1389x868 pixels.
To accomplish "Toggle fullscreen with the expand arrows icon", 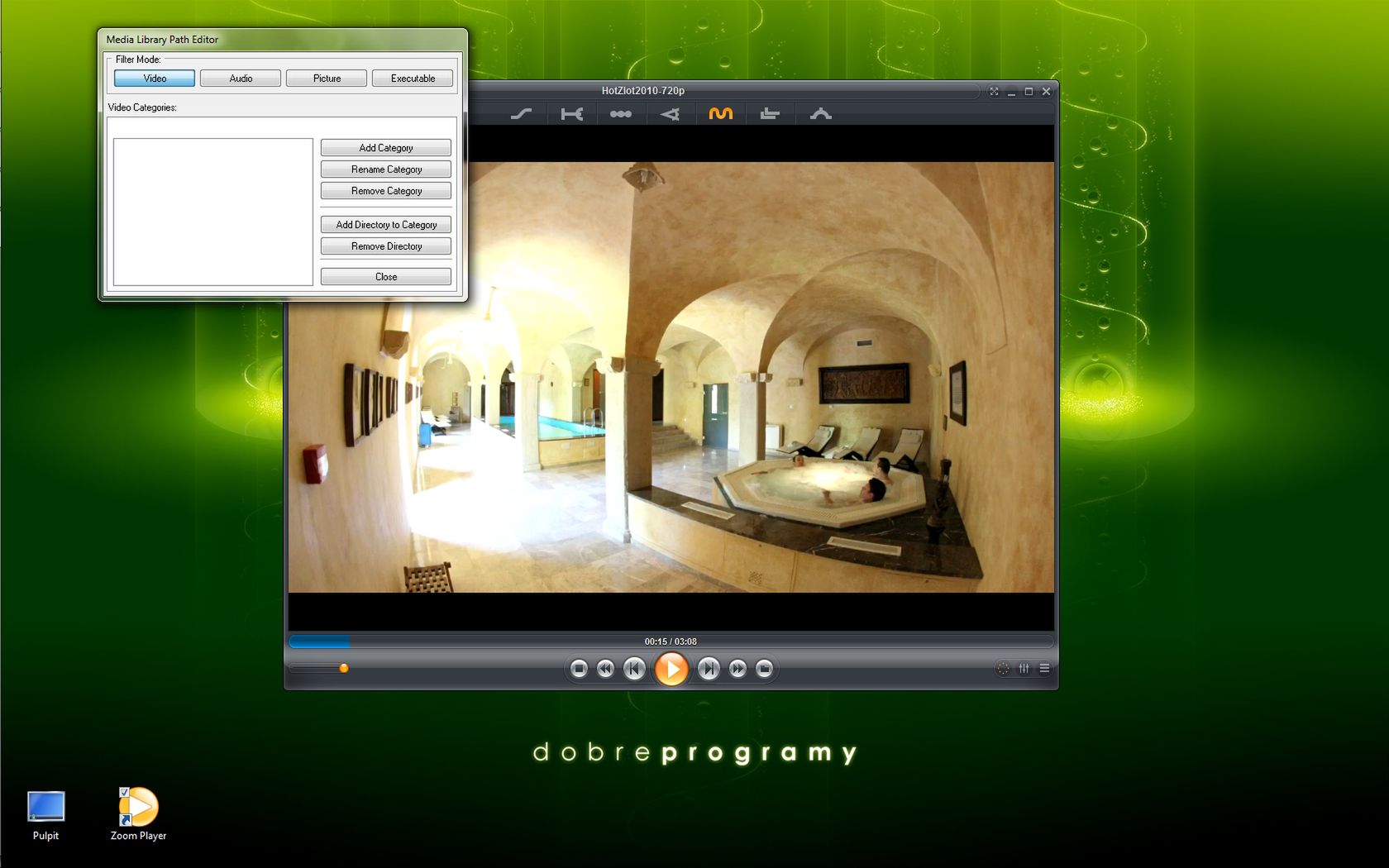I will click(994, 92).
